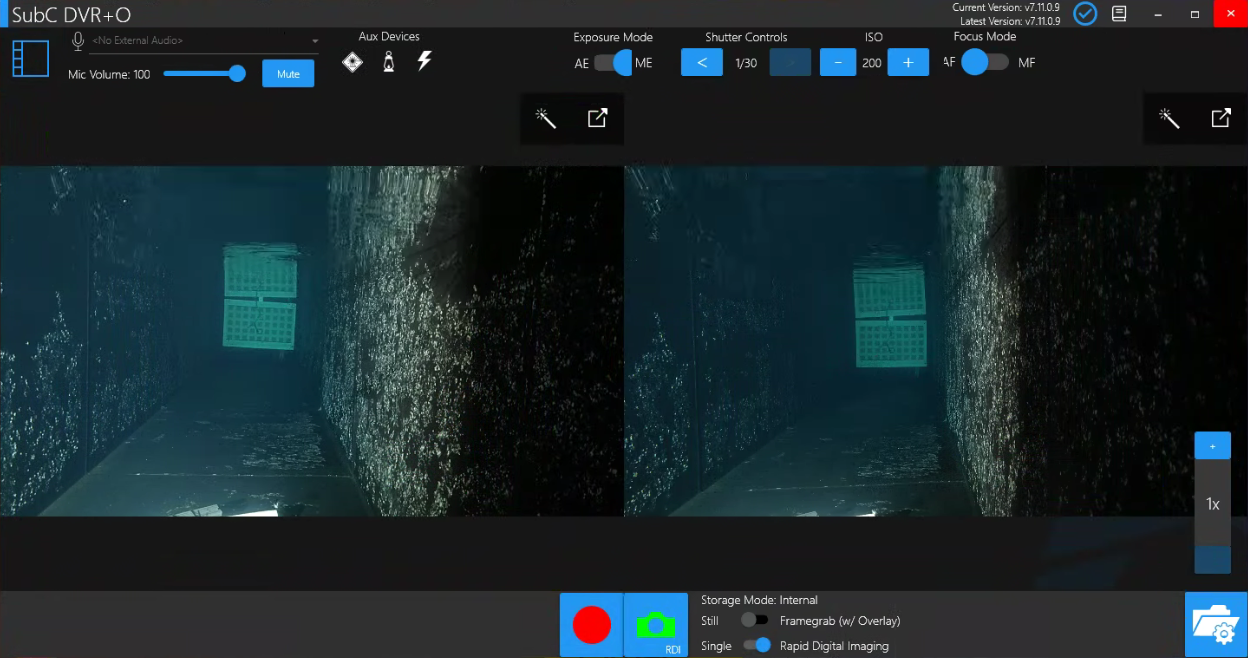
Task: Pop out the left camera feed
Action: [x=597, y=118]
